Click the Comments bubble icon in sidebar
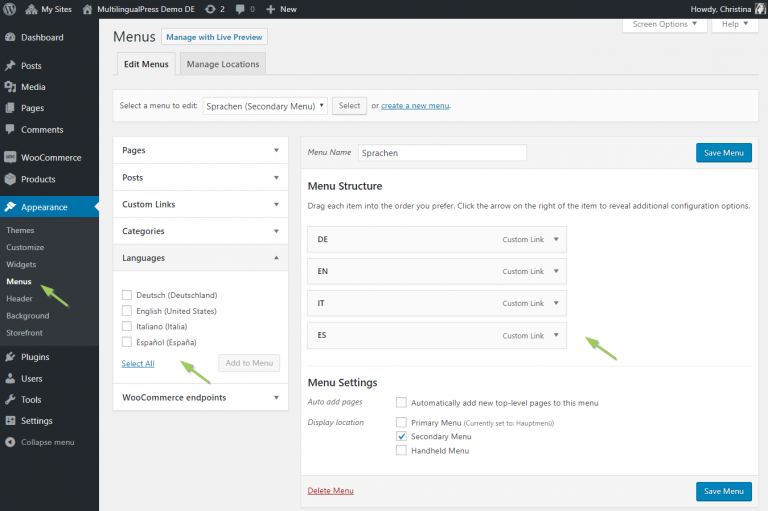The width and height of the screenshot is (768, 511). 10,130
